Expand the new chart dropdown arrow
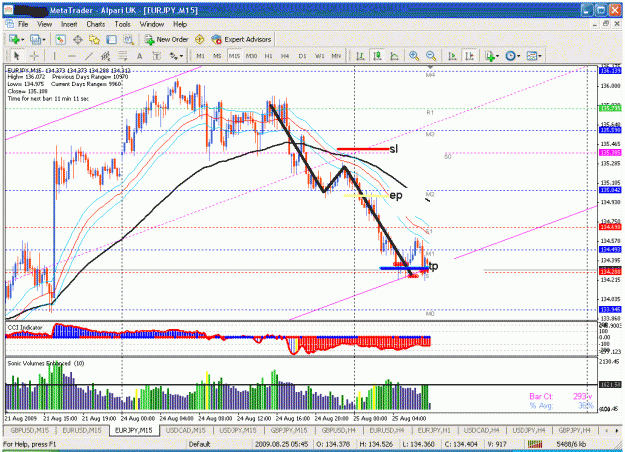Image resolution: width=625 pixels, height=452 pixels. point(23,40)
